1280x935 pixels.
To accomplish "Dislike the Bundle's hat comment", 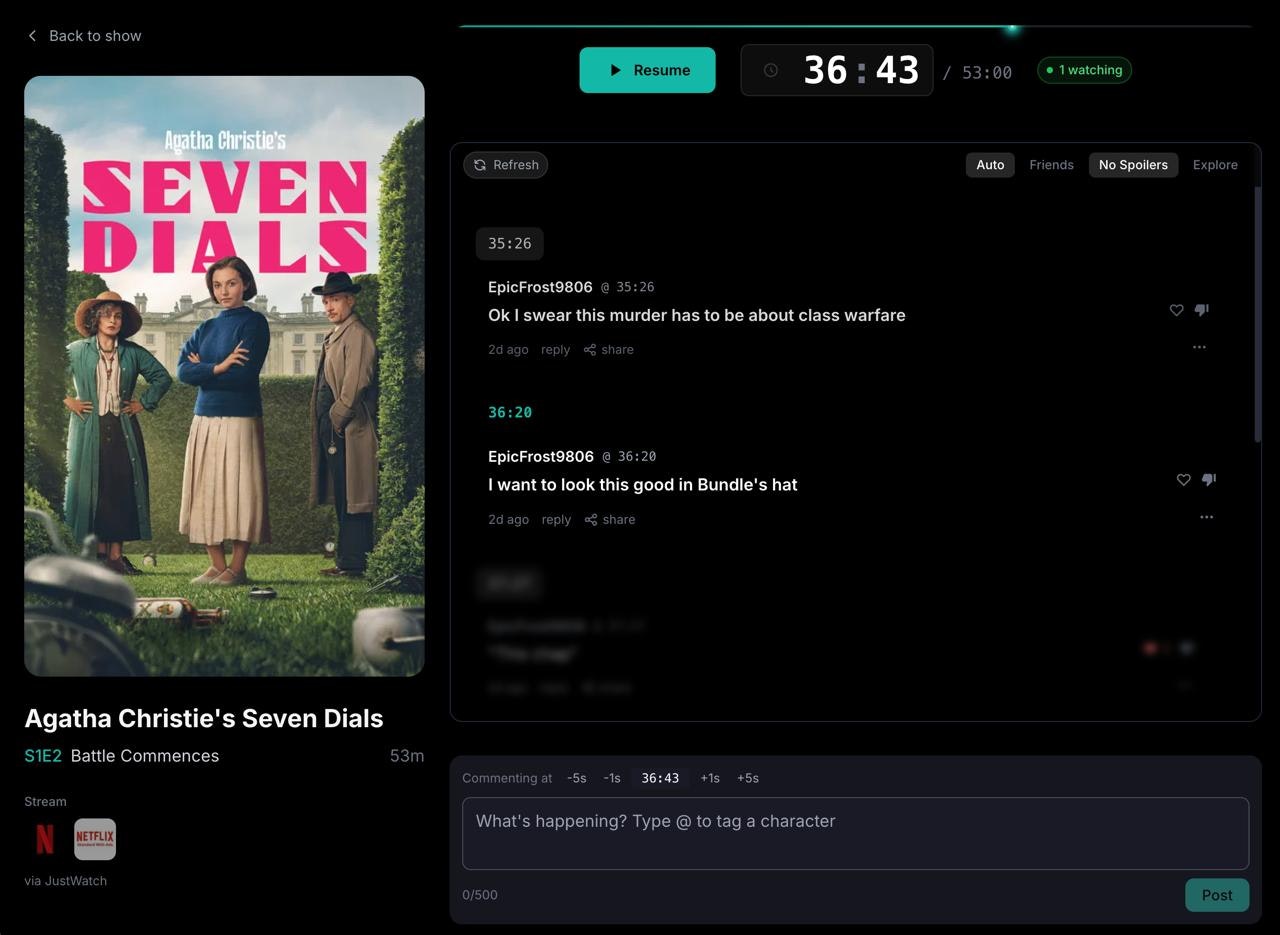I will point(1209,480).
